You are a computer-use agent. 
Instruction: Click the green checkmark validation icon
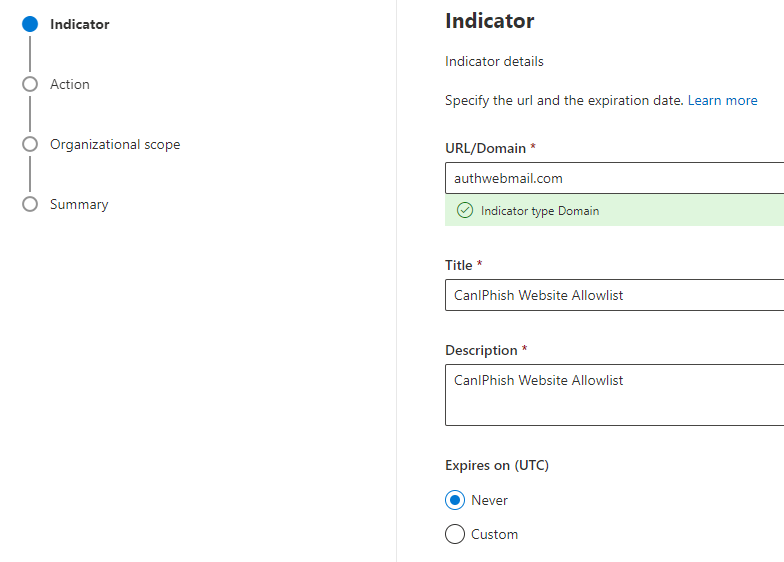(x=465, y=210)
